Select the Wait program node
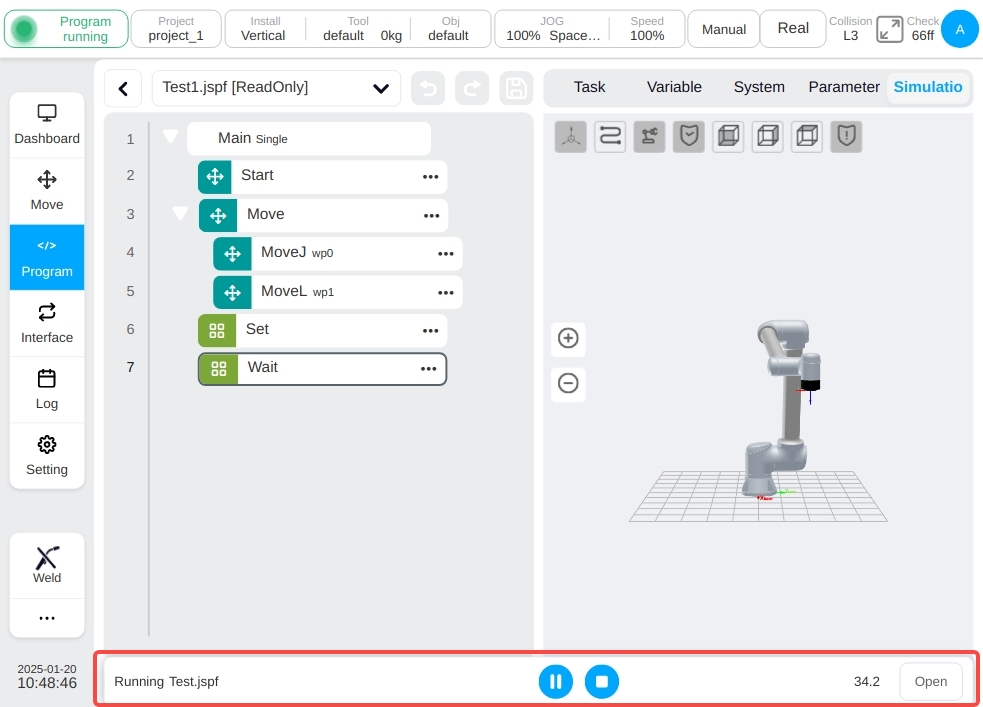 tap(323, 369)
